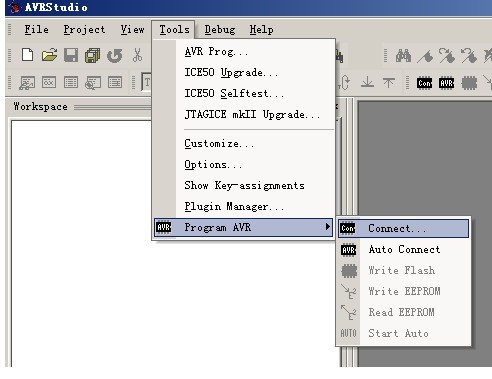Click the Save All stacked disks icon
Viewport: 492px width, 379px height.
pyautogui.click(x=93, y=56)
